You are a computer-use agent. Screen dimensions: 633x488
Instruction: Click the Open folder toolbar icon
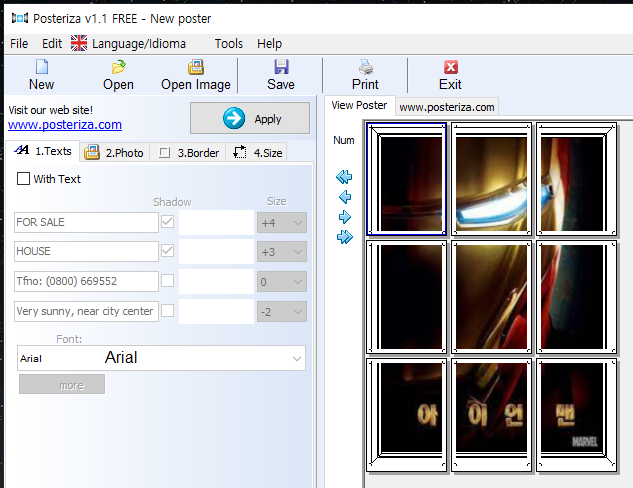(x=118, y=67)
